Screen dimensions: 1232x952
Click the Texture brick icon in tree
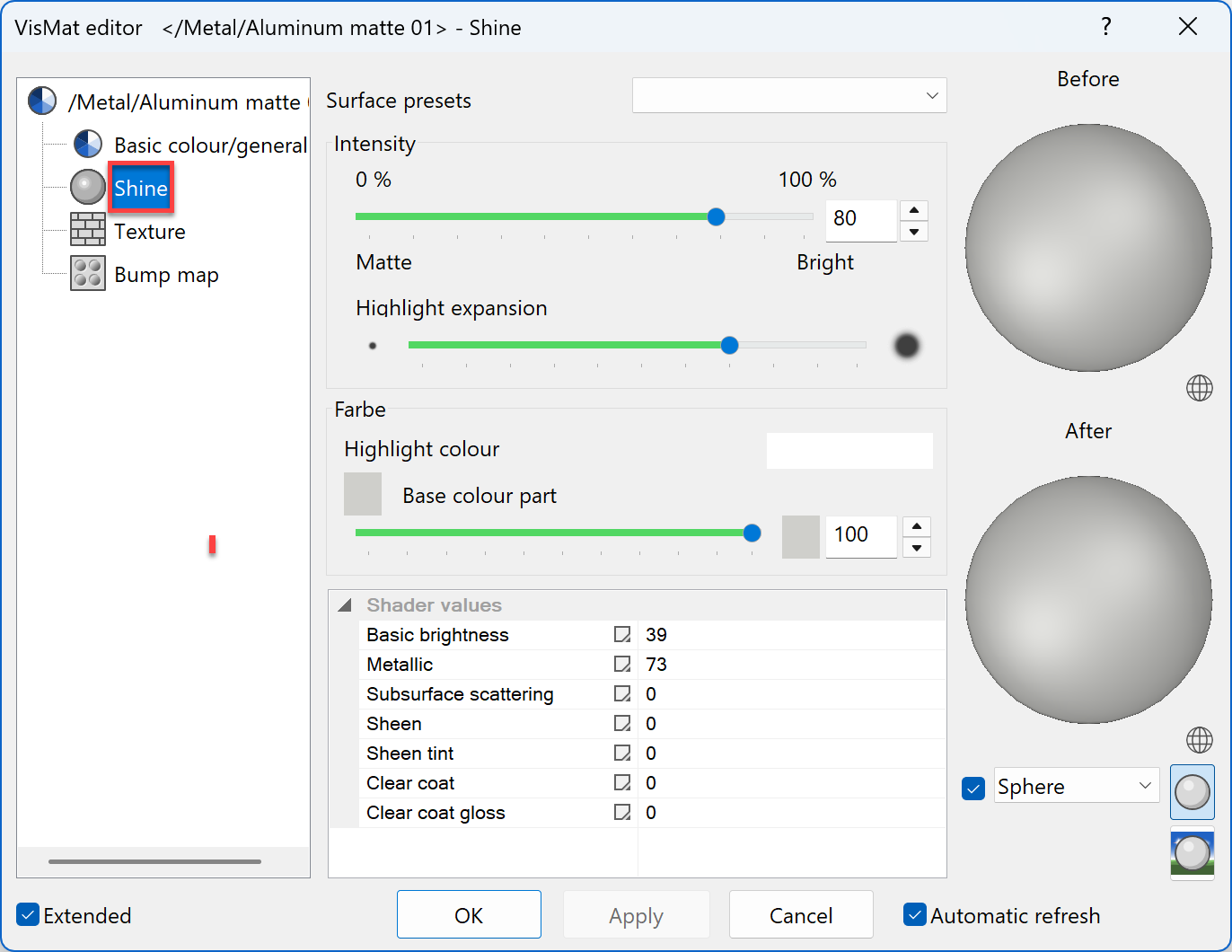tap(88, 231)
